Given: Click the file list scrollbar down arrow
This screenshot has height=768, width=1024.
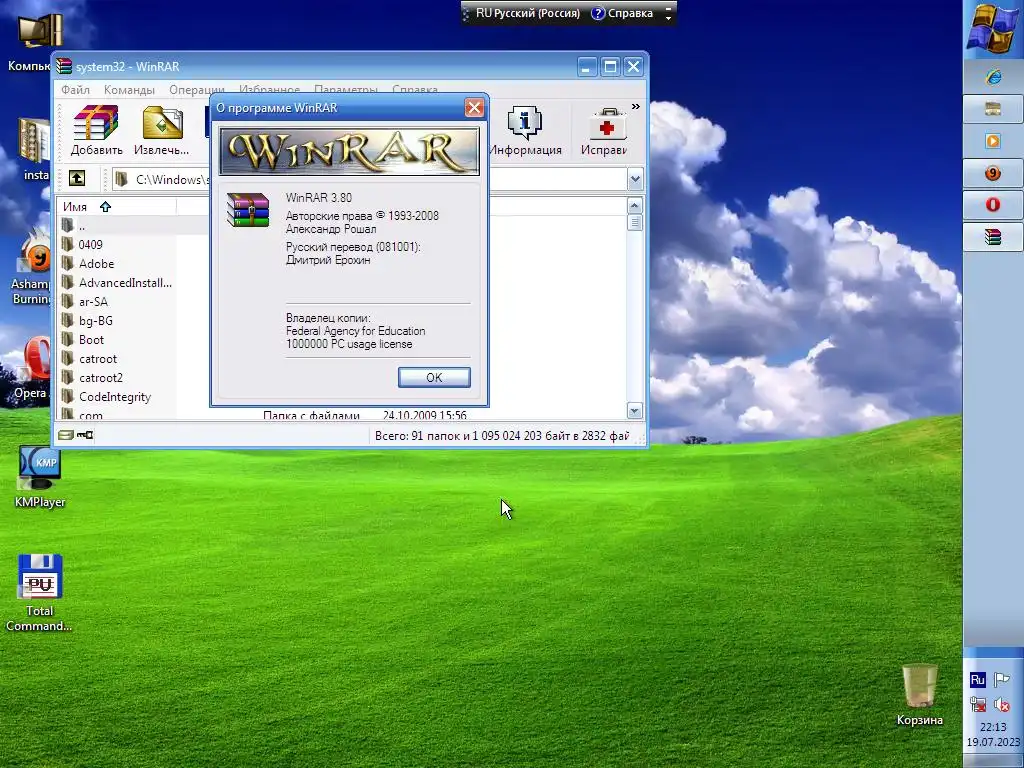Looking at the screenshot, I should (x=635, y=411).
